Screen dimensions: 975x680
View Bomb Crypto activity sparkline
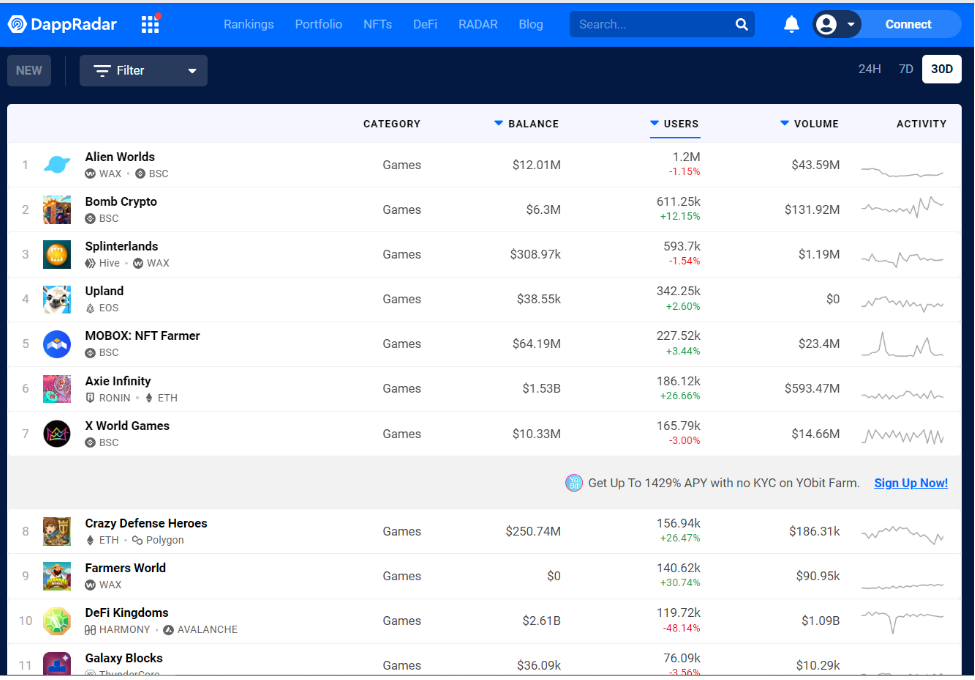[x=902, y=207]
